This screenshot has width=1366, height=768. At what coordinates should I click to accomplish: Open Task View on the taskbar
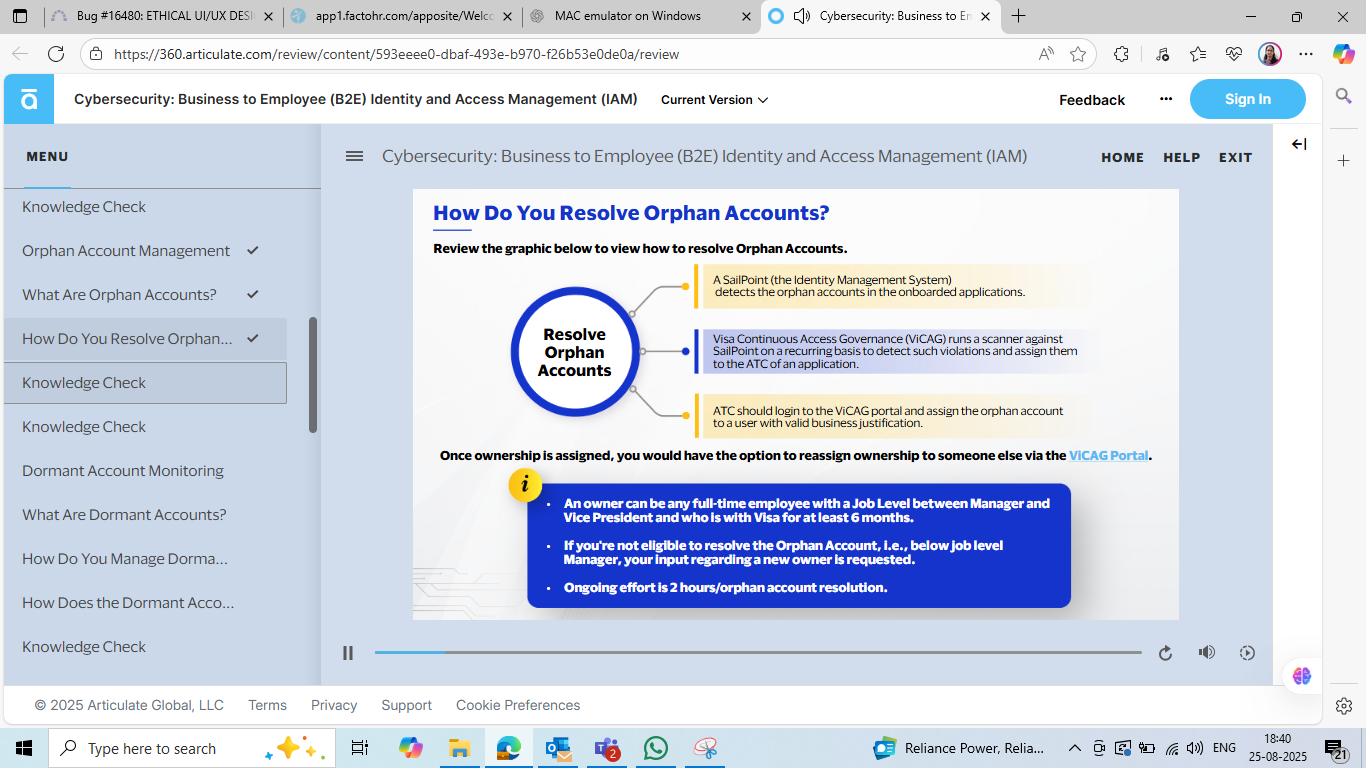(x=360, y=748)
